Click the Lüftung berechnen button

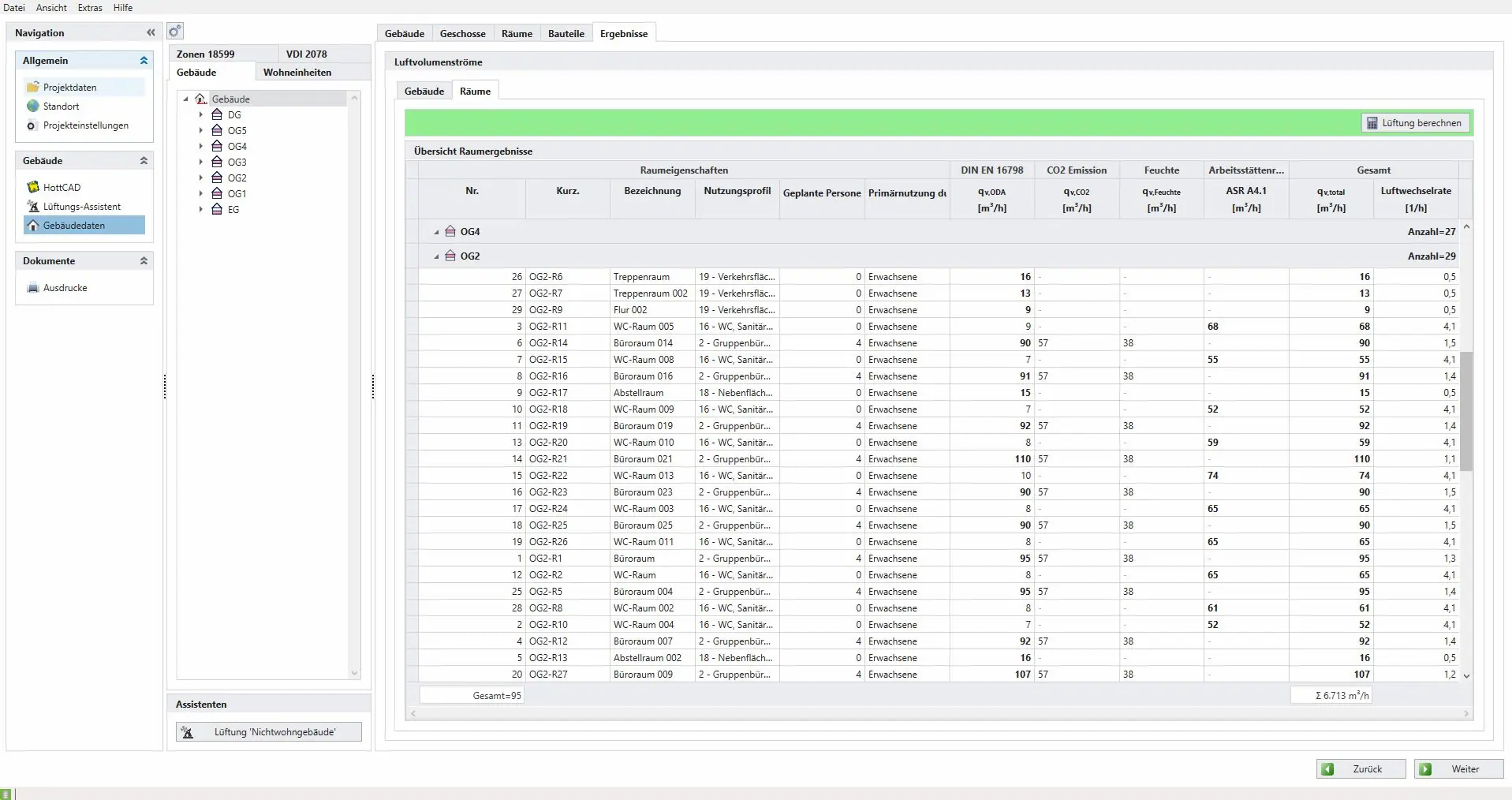pyautogui.click(x=1414, y=123)
